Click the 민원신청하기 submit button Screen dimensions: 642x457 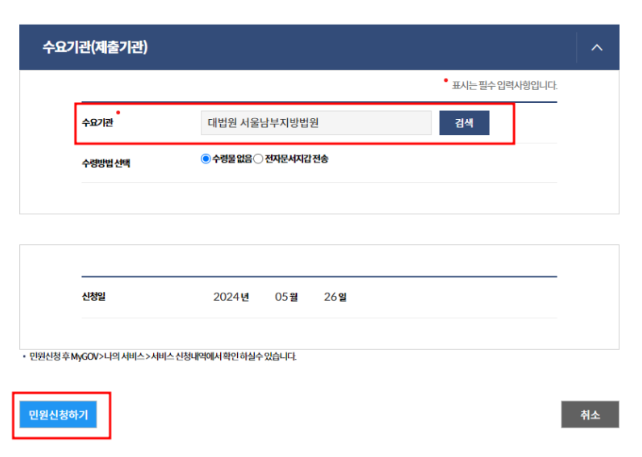coord(58,414)
